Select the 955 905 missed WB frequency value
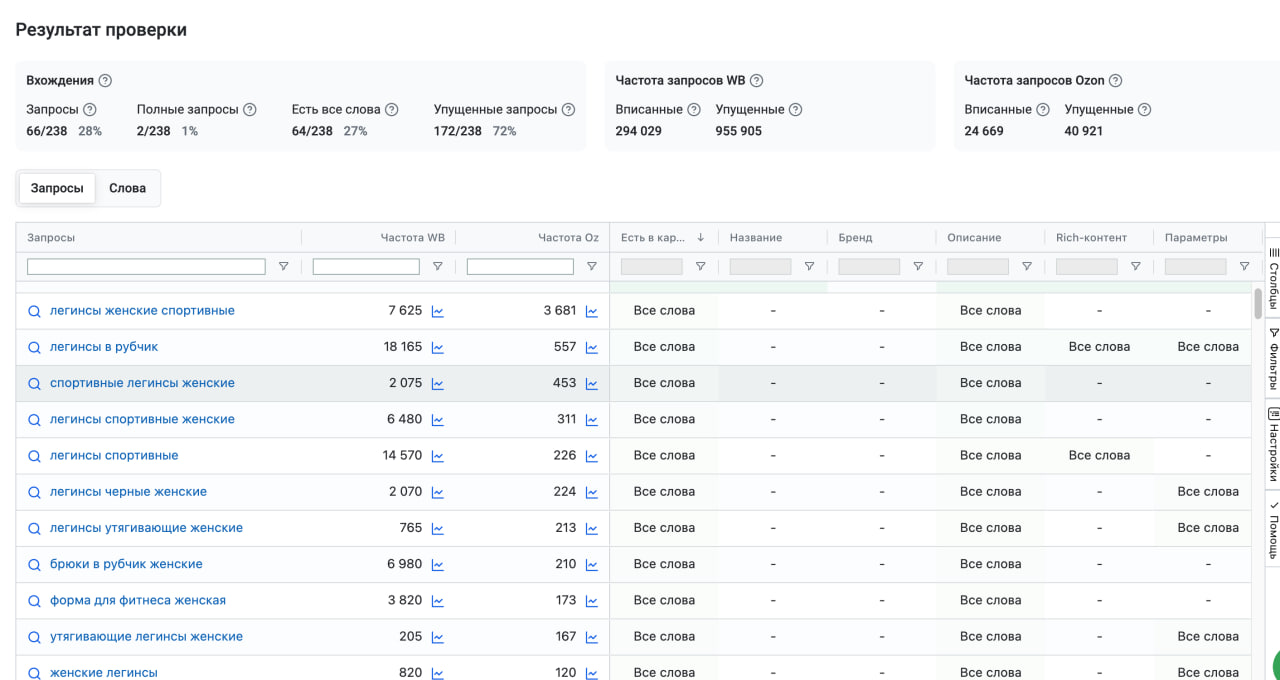Image resolution: width=1280 pixels, height=680 pixels. coord(739,131)
